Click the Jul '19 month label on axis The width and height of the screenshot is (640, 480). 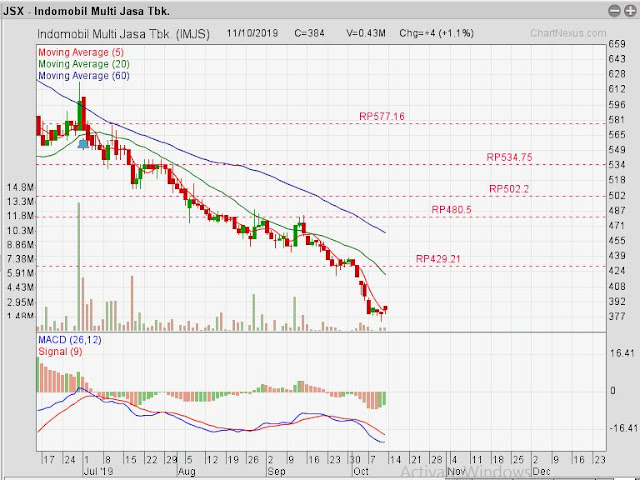[99, 471]
